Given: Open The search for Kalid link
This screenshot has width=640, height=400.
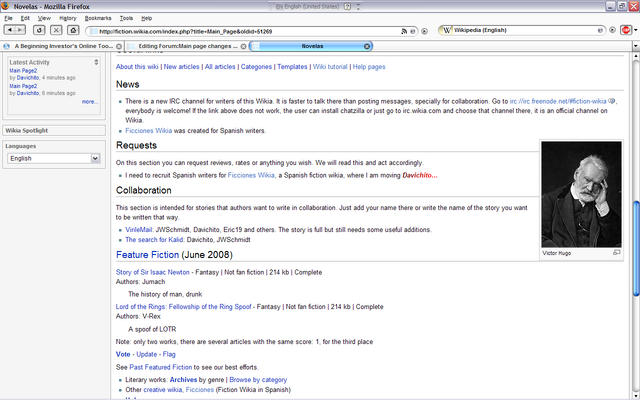Looking at the screenshot, I should tap(155, 240).
